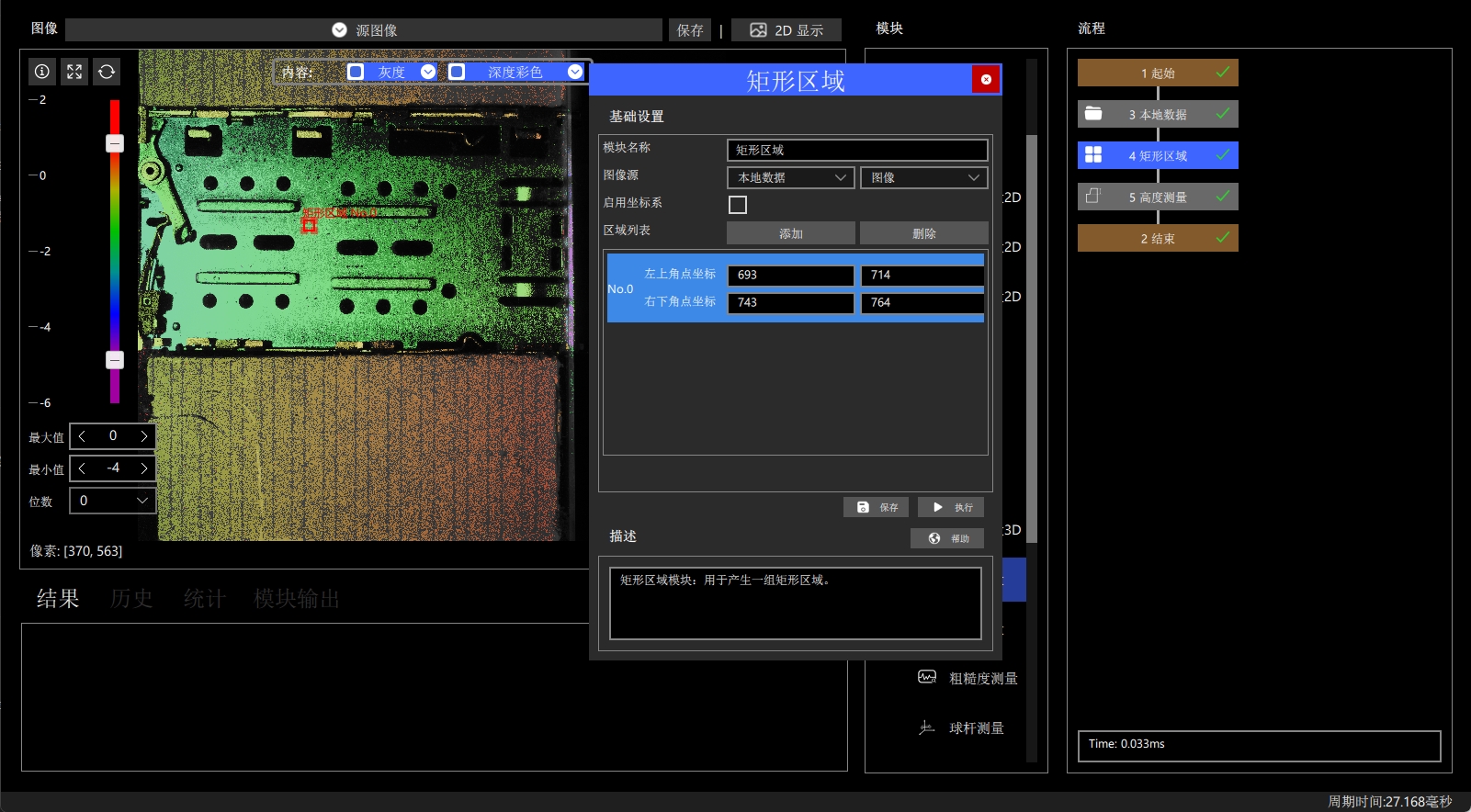Click the checkmark on 起始 node
The image size is (1471, 812).
1223,72
